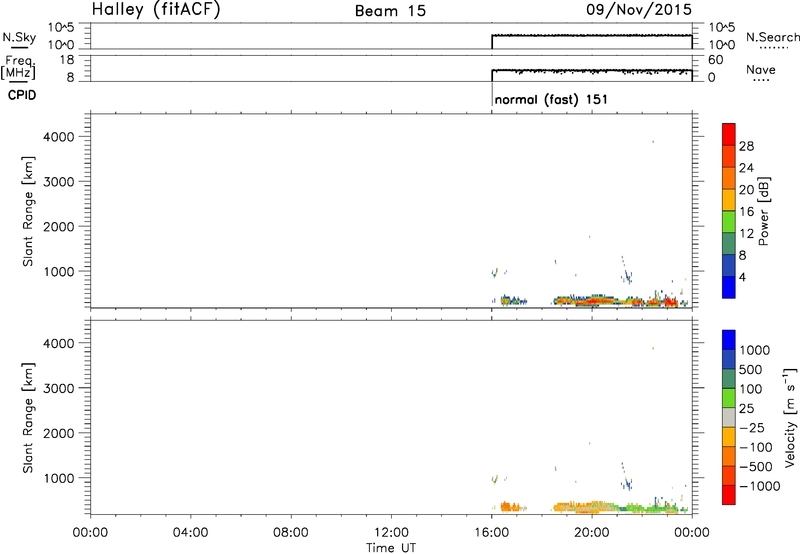Click the "N.Sky" legend label
Screen dimensions: 800x554
tap(19, 37)
